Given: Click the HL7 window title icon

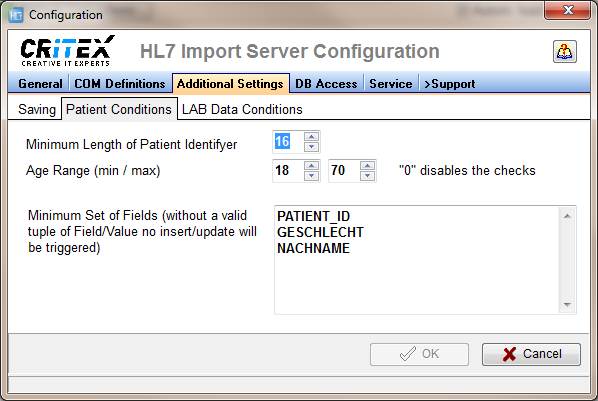Looking at the screenshot, I should 16,15.
